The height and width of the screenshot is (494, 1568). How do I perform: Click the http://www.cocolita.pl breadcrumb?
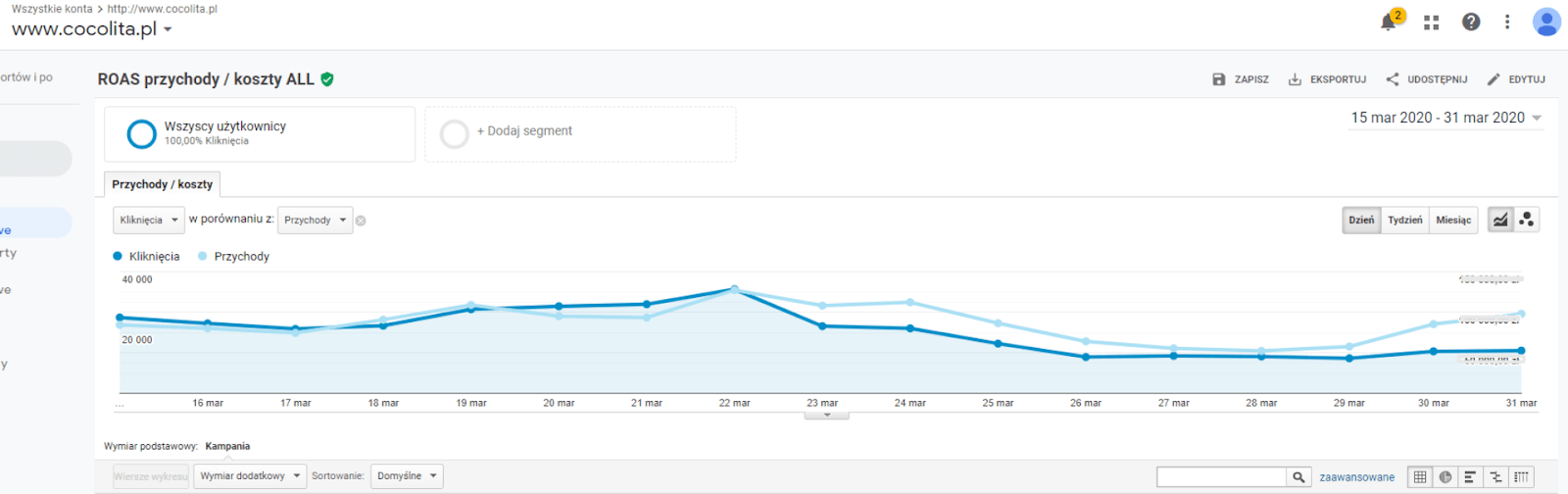tap(163, 9)
